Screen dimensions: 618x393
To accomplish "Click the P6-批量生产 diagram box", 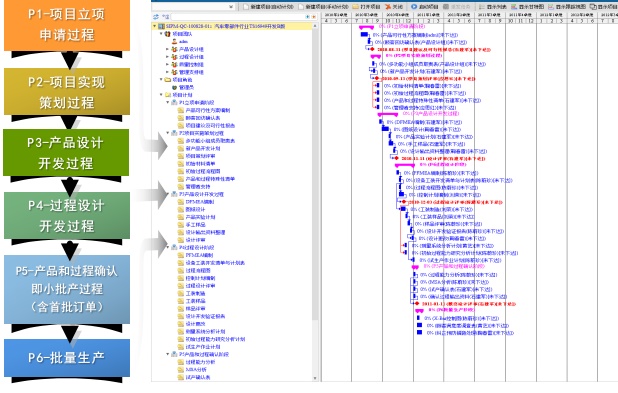I will tap(67, 358).
